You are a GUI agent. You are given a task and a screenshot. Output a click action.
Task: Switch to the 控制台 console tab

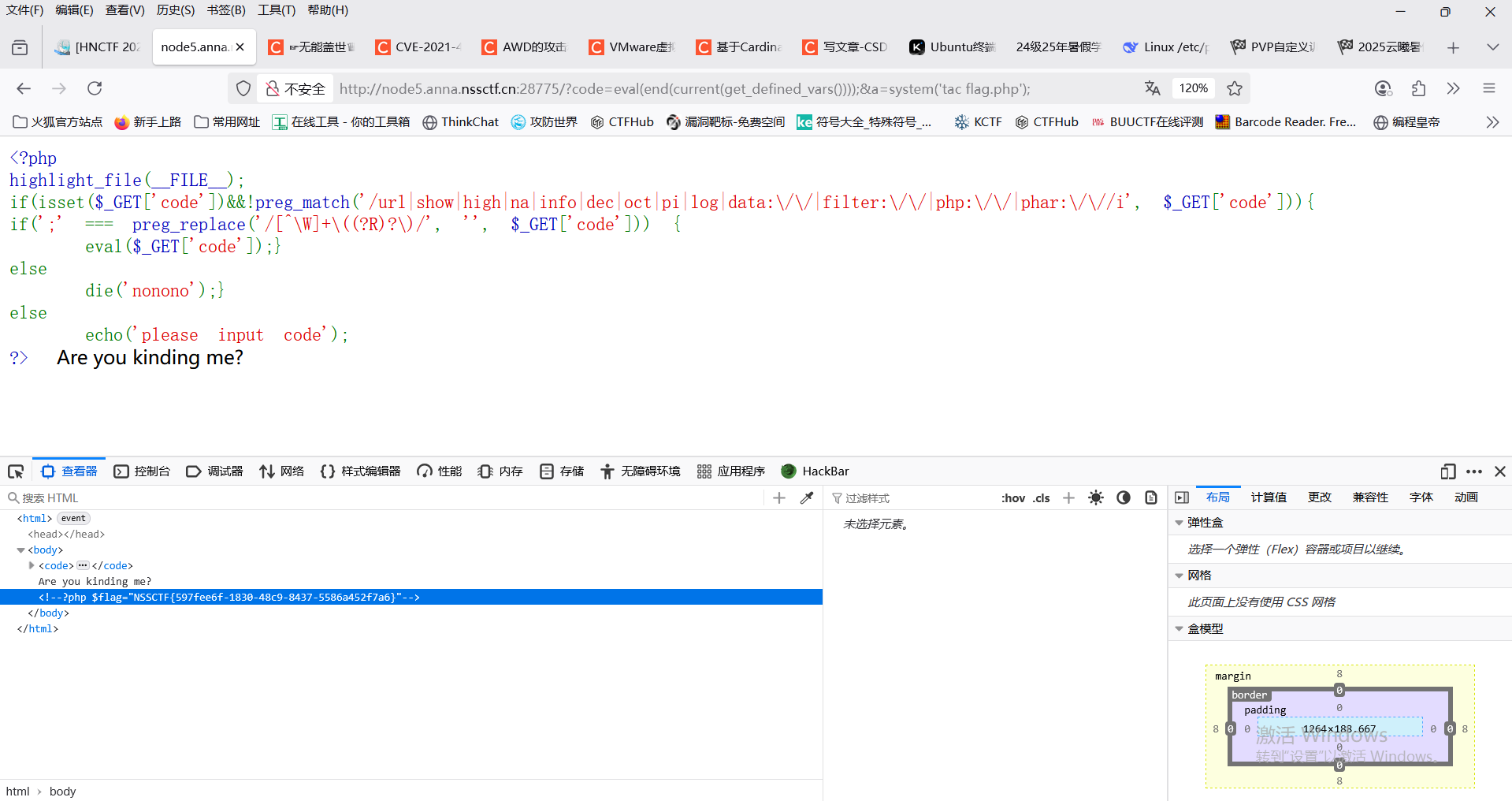click(143, 471)
